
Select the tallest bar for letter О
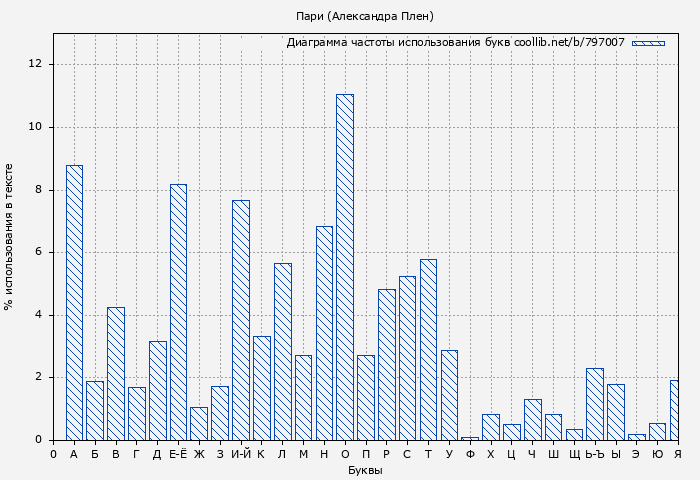click(345, 267)
